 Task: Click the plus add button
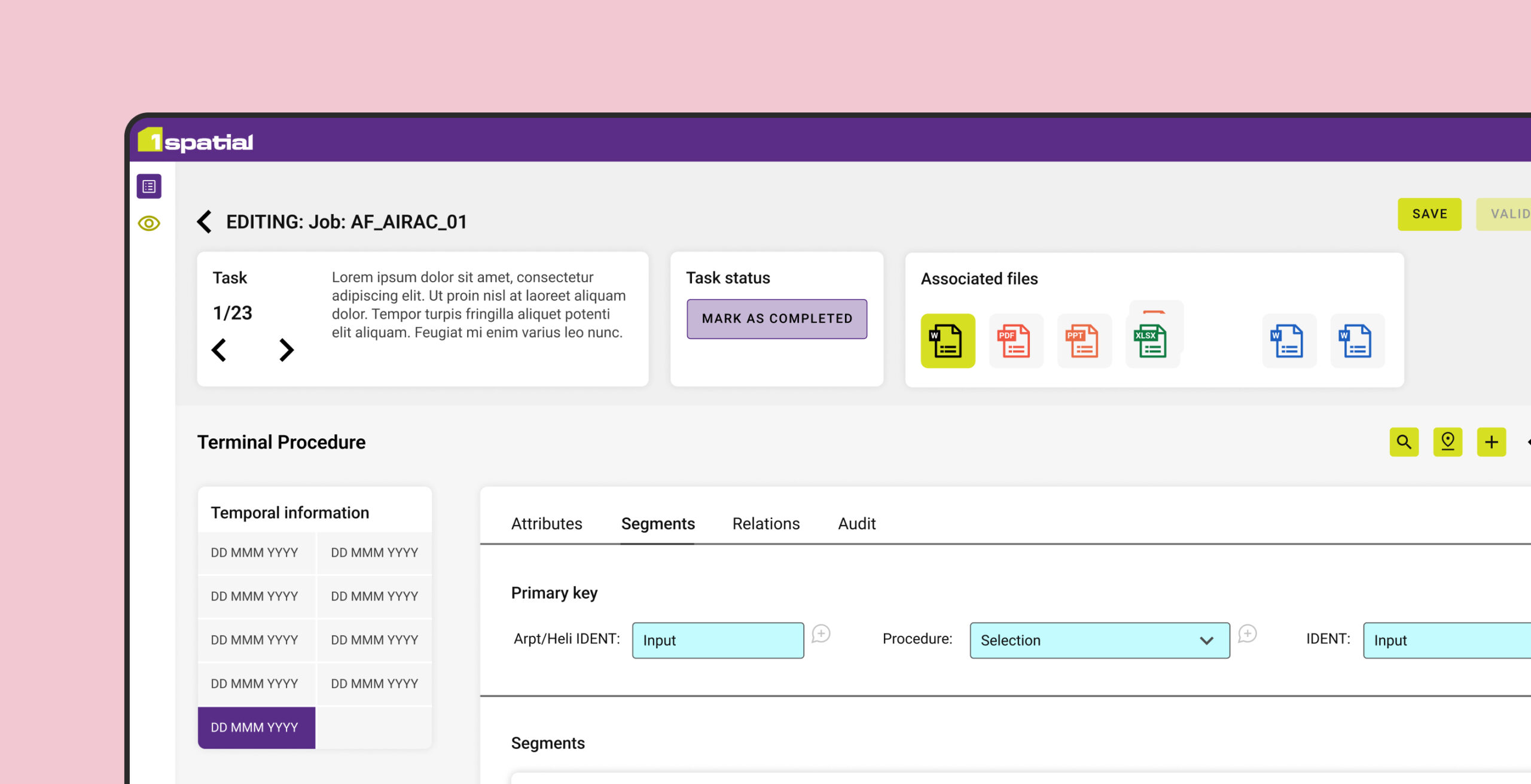tap(1491, 443)
